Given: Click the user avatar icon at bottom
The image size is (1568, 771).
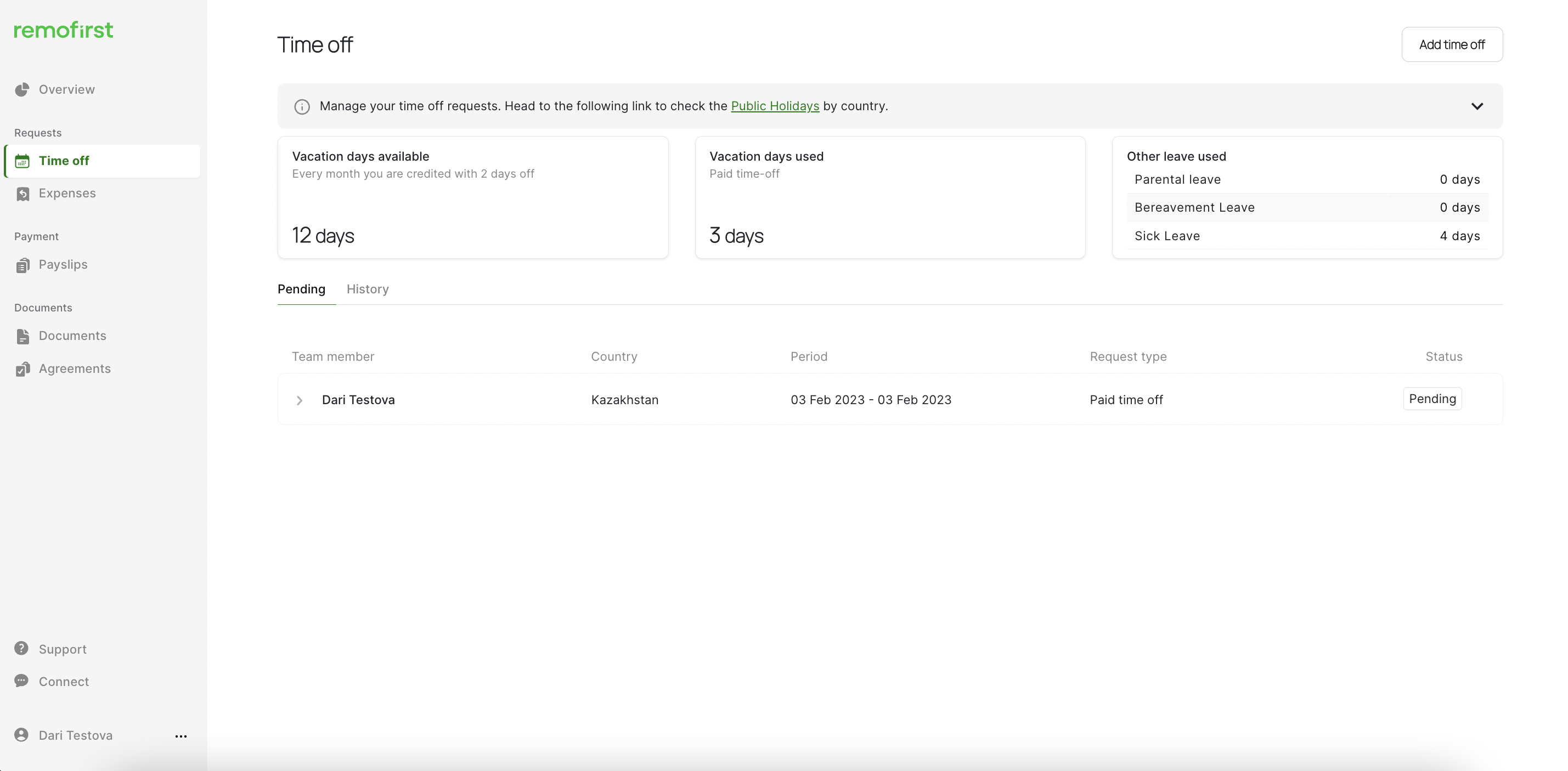Looking at the screenshot, I should (21, 735).
